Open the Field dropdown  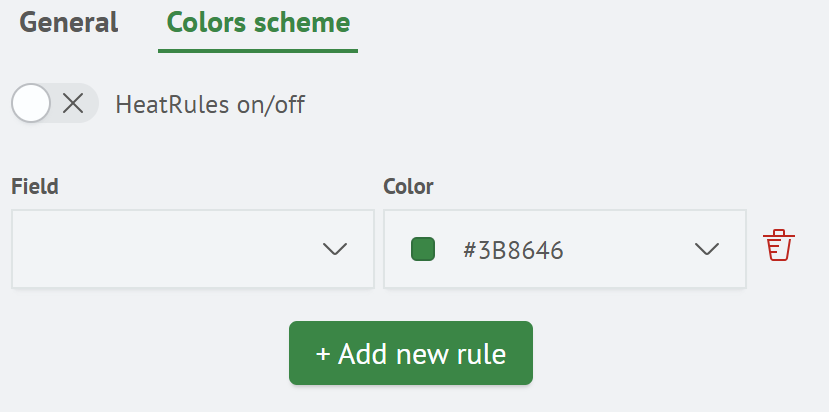tap(192, 249)
